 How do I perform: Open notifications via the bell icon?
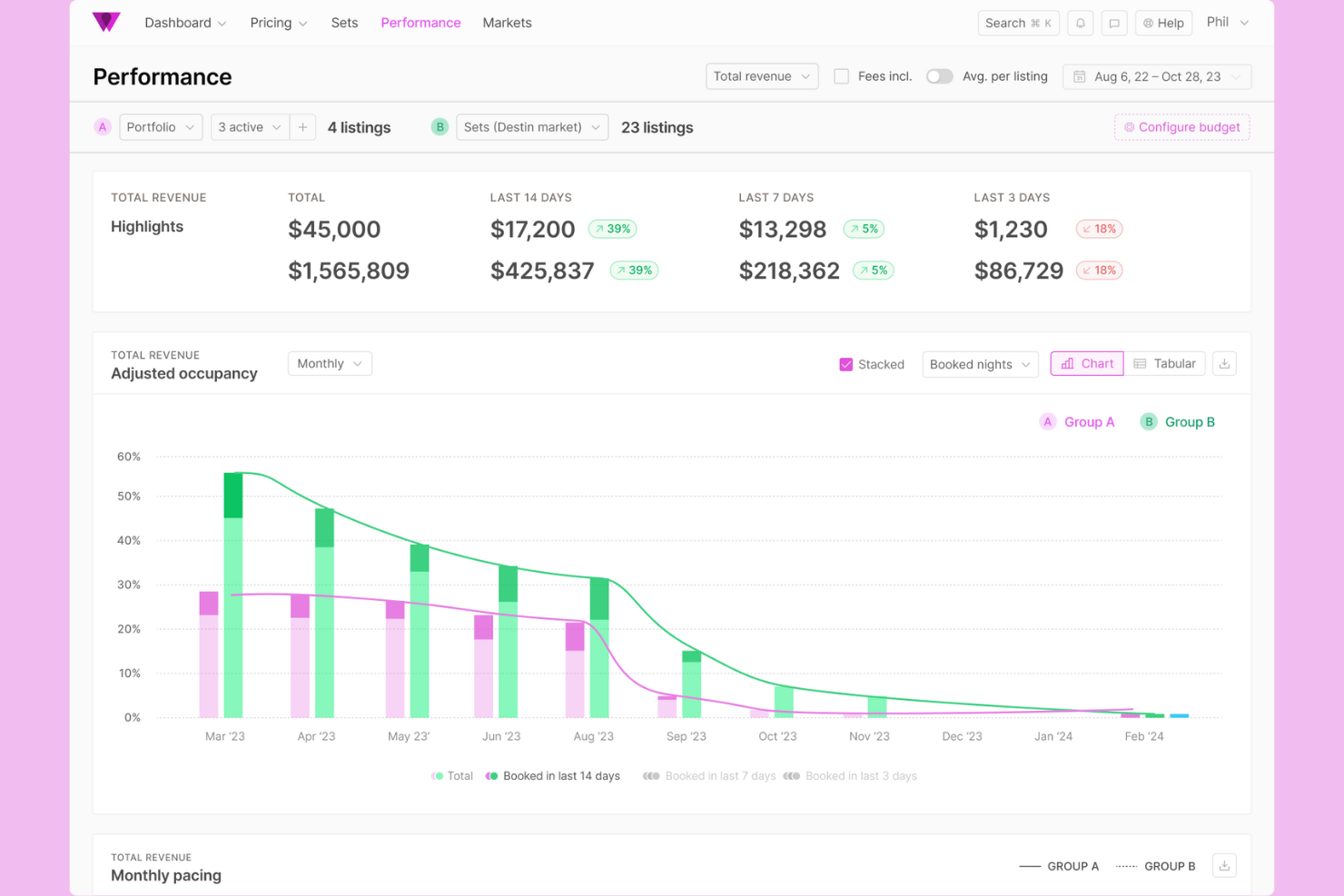[x=1080, y=23]
